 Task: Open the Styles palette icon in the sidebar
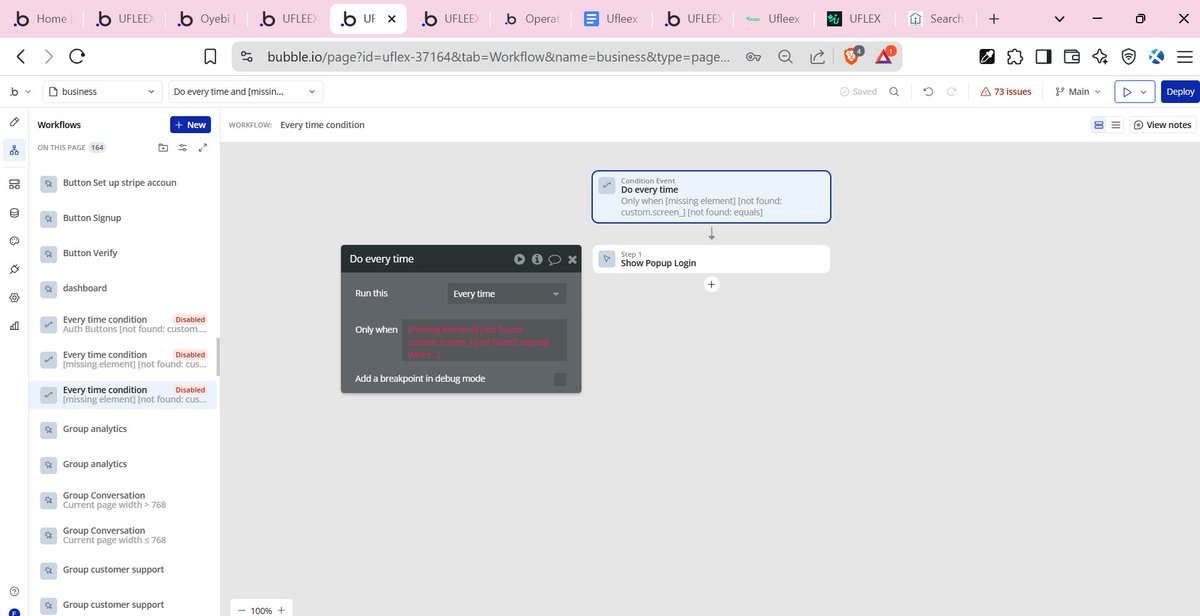click(x=14, y=240)
